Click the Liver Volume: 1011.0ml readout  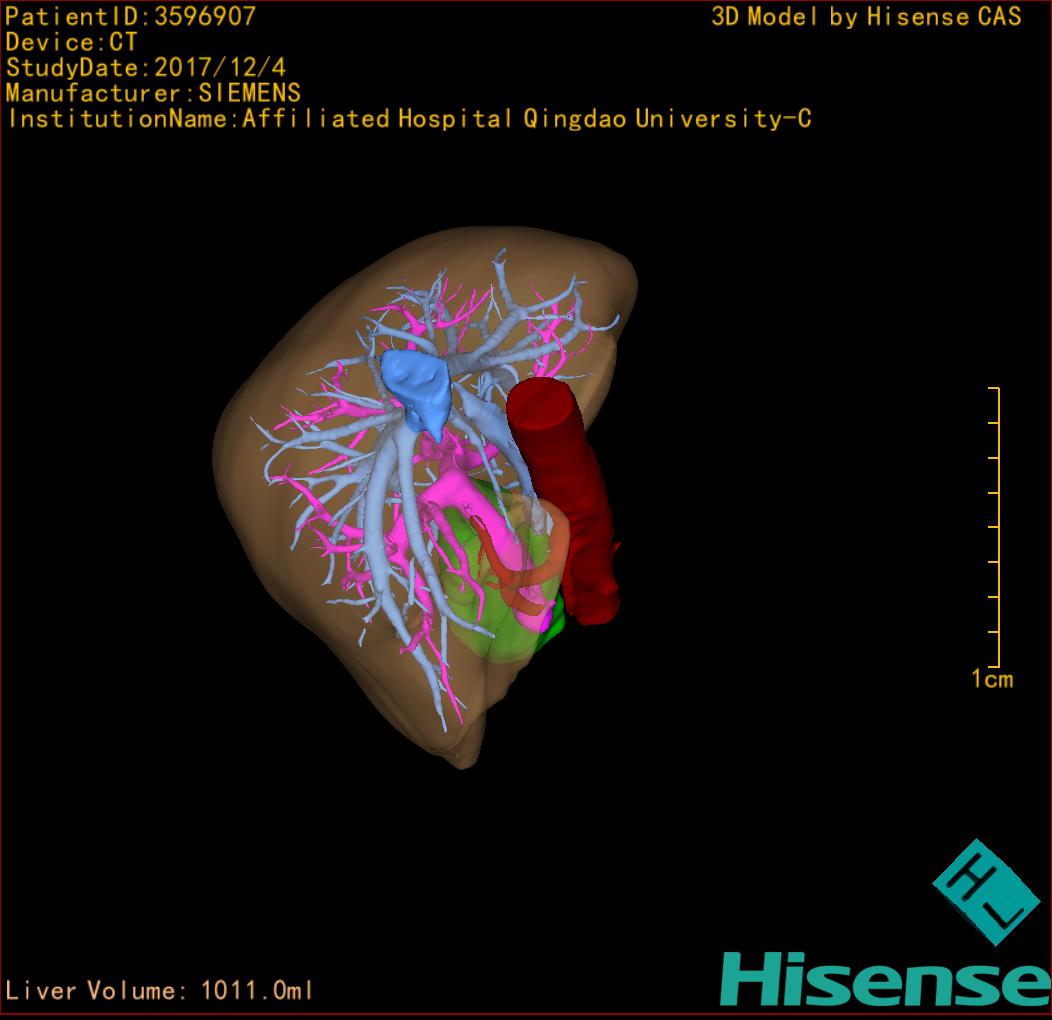160,991
